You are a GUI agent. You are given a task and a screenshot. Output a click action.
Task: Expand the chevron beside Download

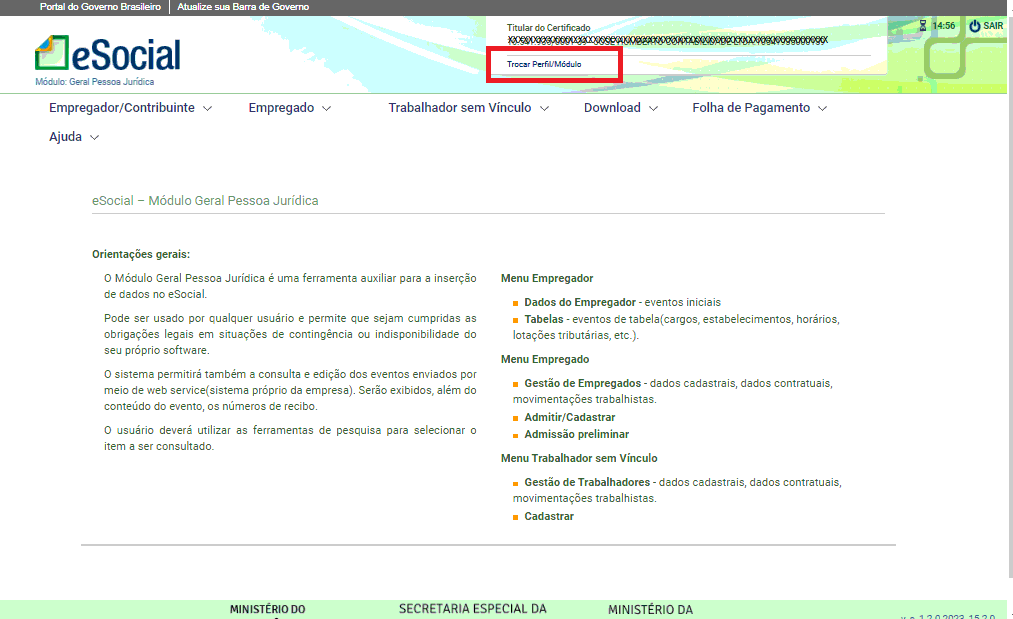click(653, 109)
